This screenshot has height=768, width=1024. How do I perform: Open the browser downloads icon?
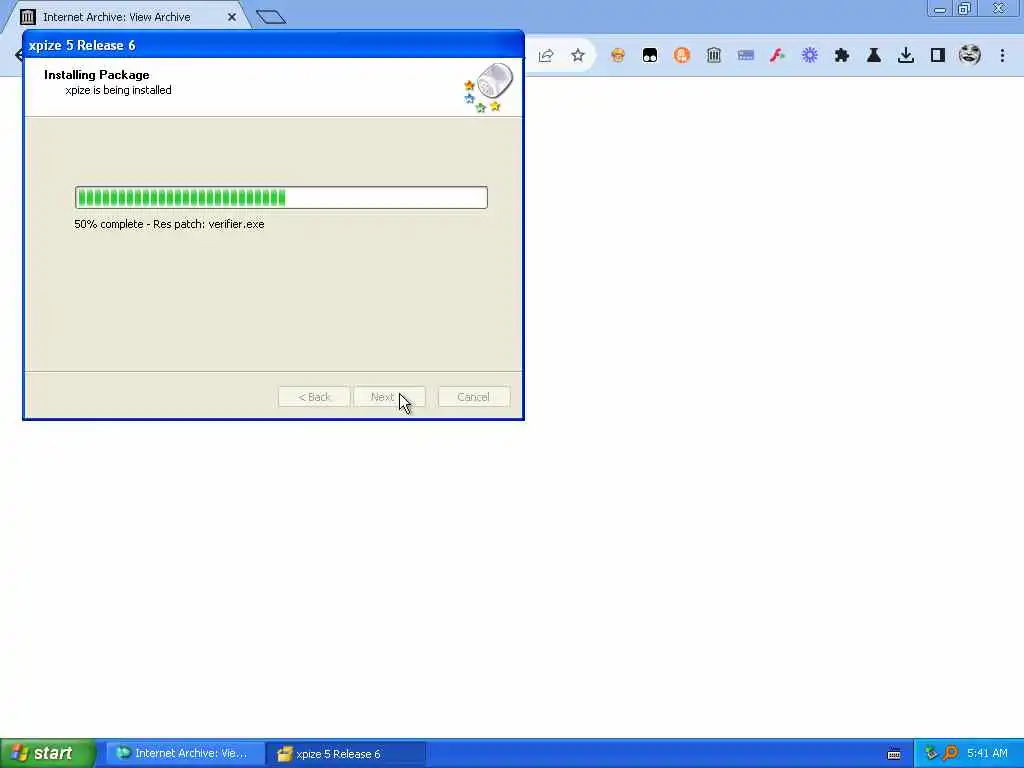906,56
